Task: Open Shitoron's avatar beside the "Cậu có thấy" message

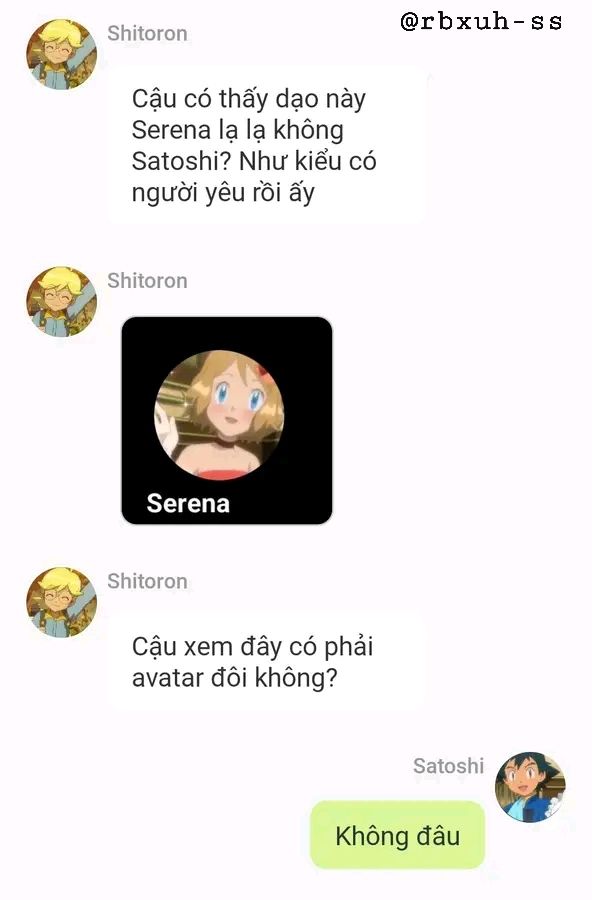Action: tap(61, 55)
